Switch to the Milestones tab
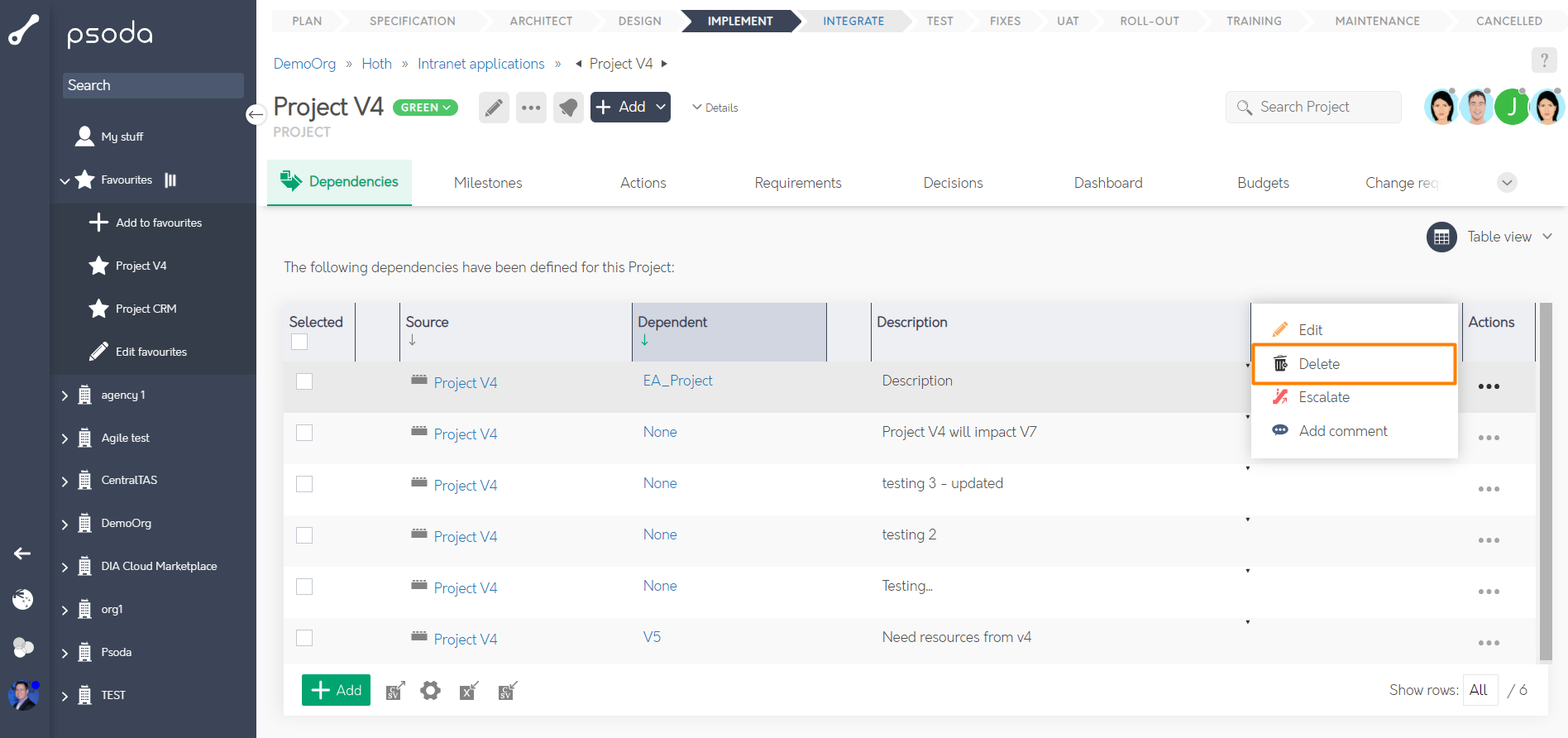The image size is (1568, 738). (x=488, y=183)
